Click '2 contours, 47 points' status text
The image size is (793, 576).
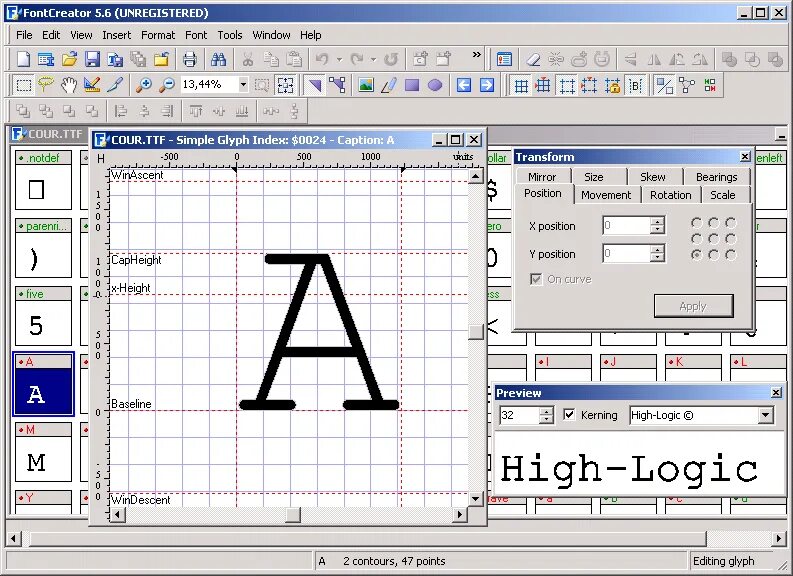tap(394, 561)
